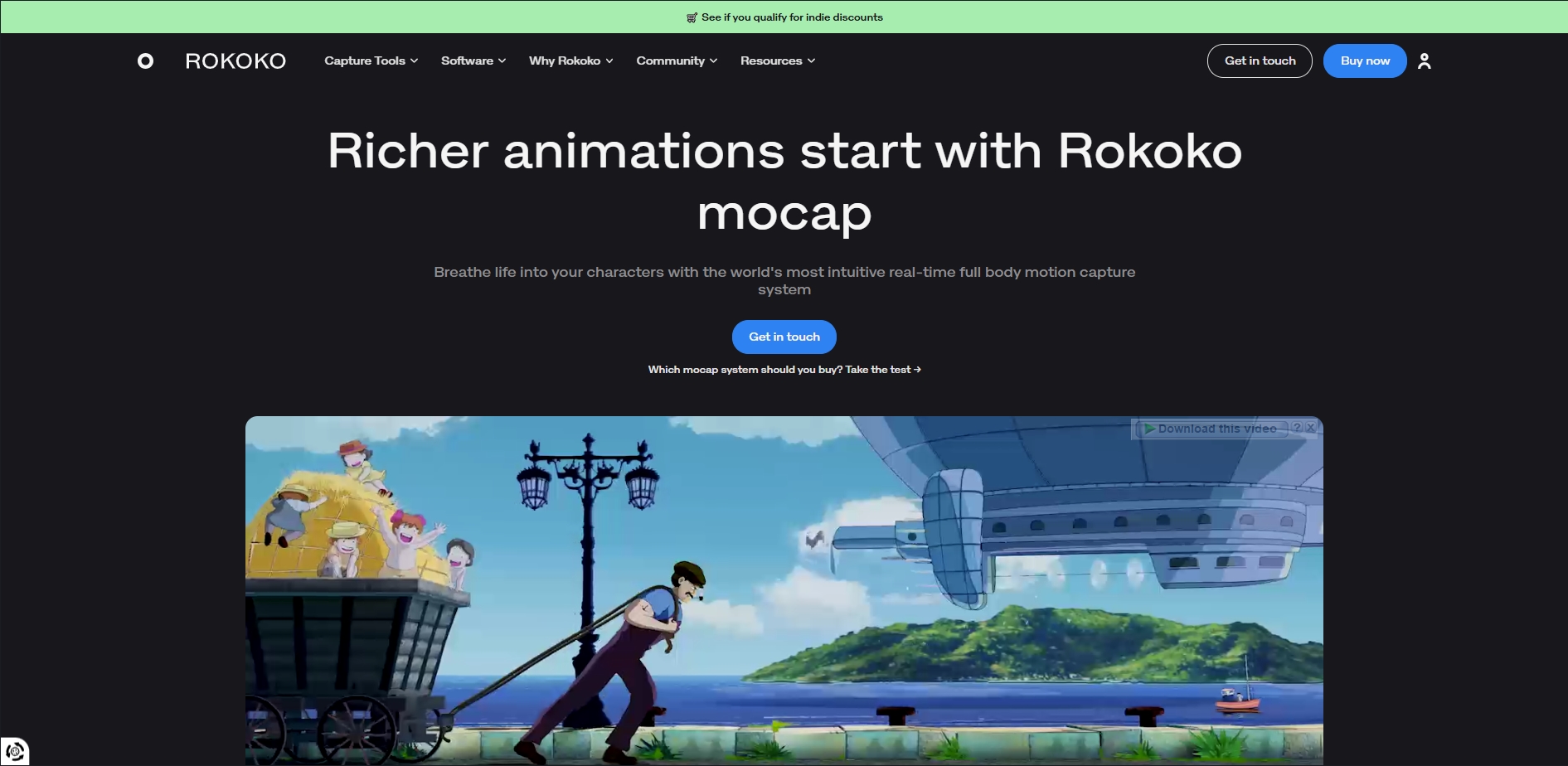Click the Buy now button
Screen dimensions: 1568x766
click(1365, 61)
